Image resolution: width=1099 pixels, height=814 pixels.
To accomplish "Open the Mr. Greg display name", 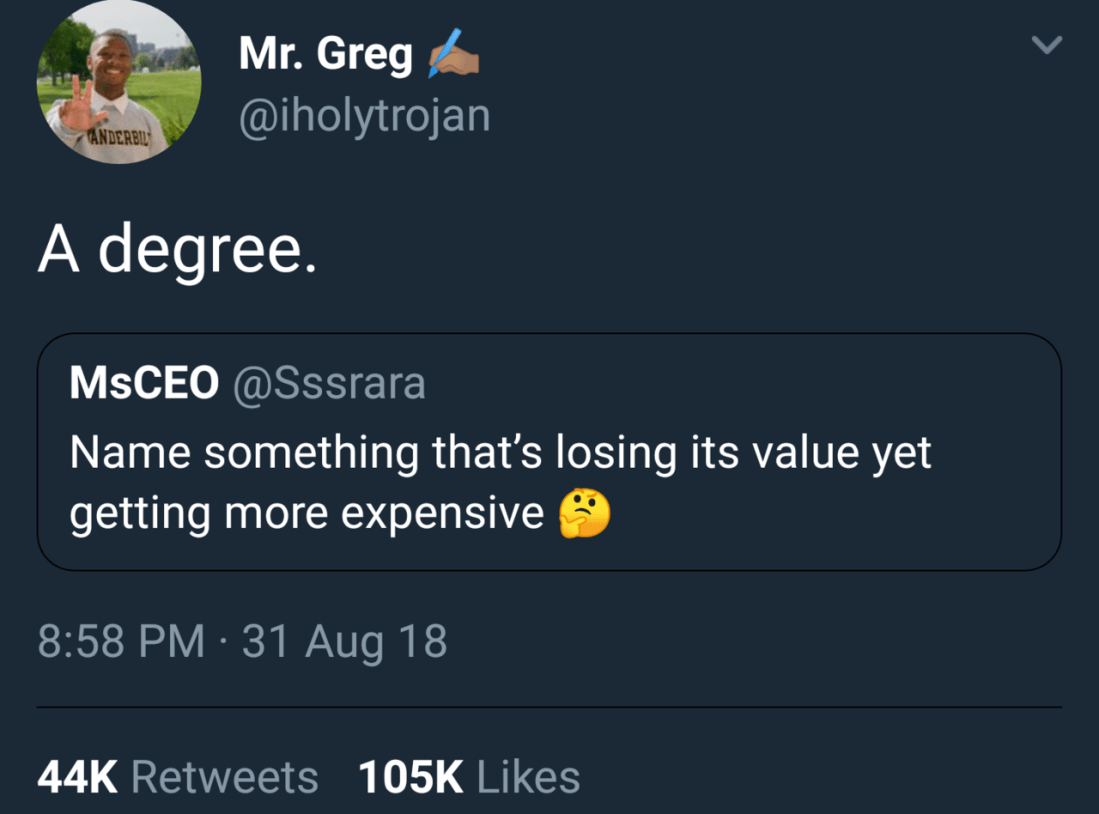I will [325, 56].
